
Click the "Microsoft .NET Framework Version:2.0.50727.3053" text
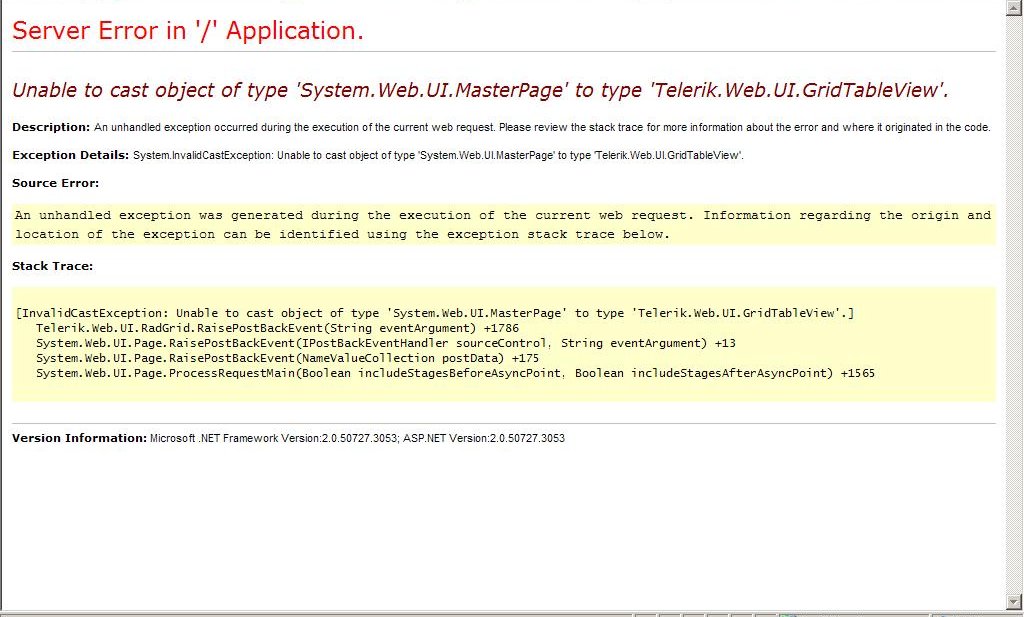274,439
